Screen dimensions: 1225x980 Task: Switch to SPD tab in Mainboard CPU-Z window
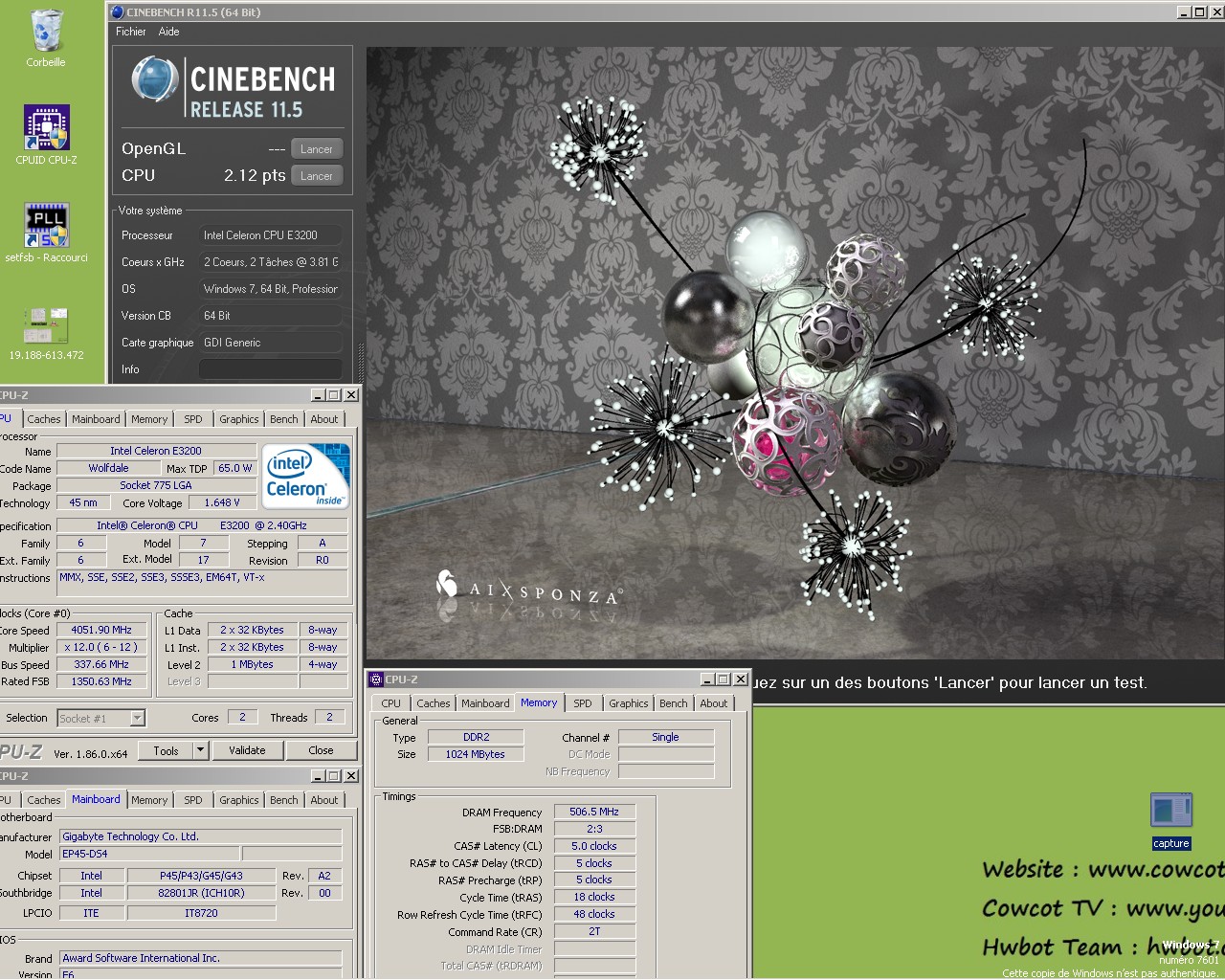pos(193,800)
